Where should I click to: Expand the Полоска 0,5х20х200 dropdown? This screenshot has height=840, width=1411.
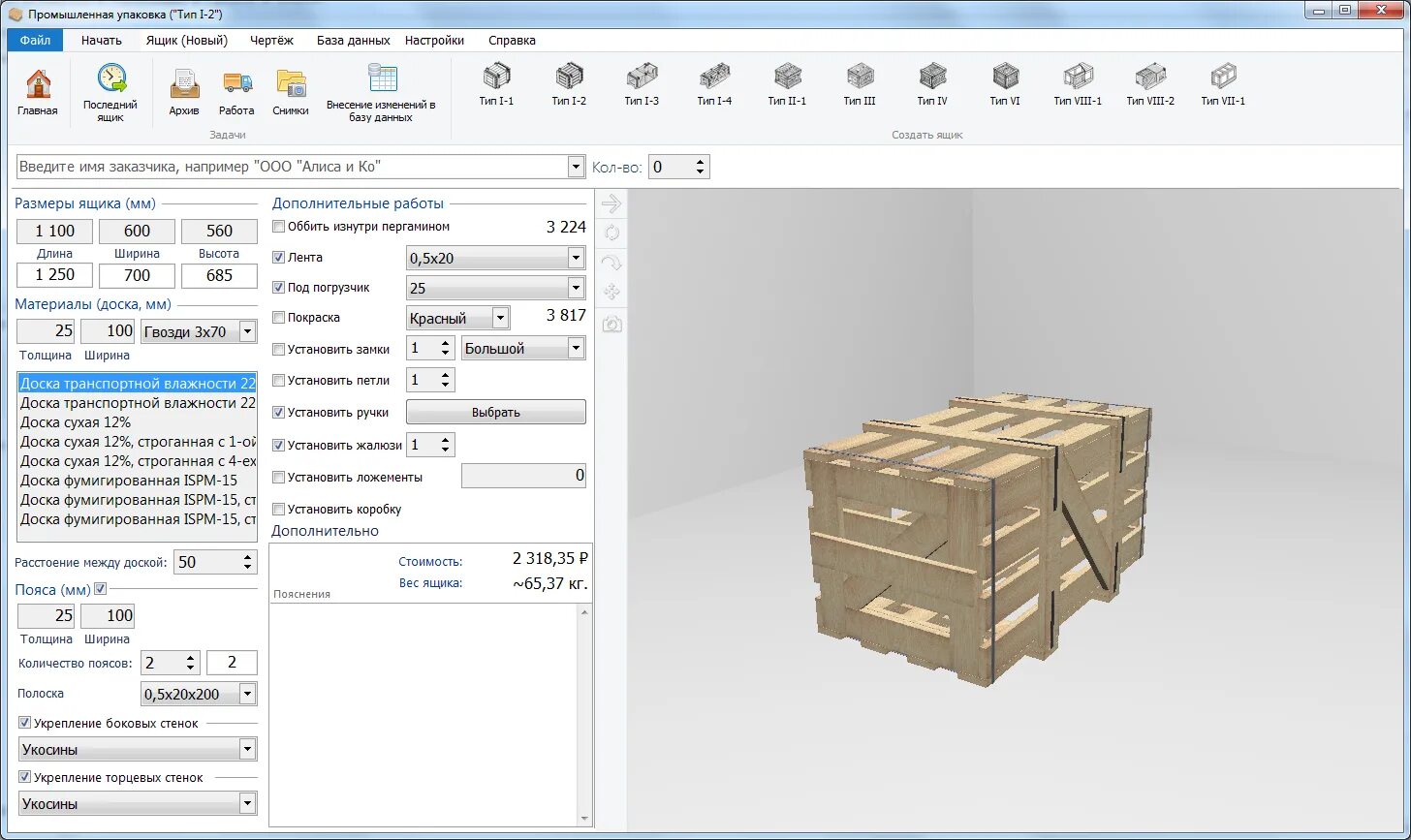pyautogui.click(x=199, y=694)
